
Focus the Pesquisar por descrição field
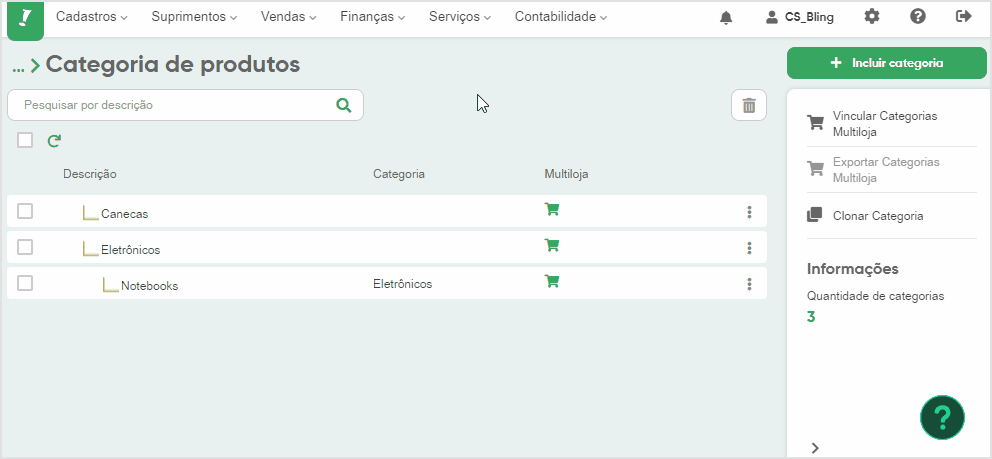(185, 105)
